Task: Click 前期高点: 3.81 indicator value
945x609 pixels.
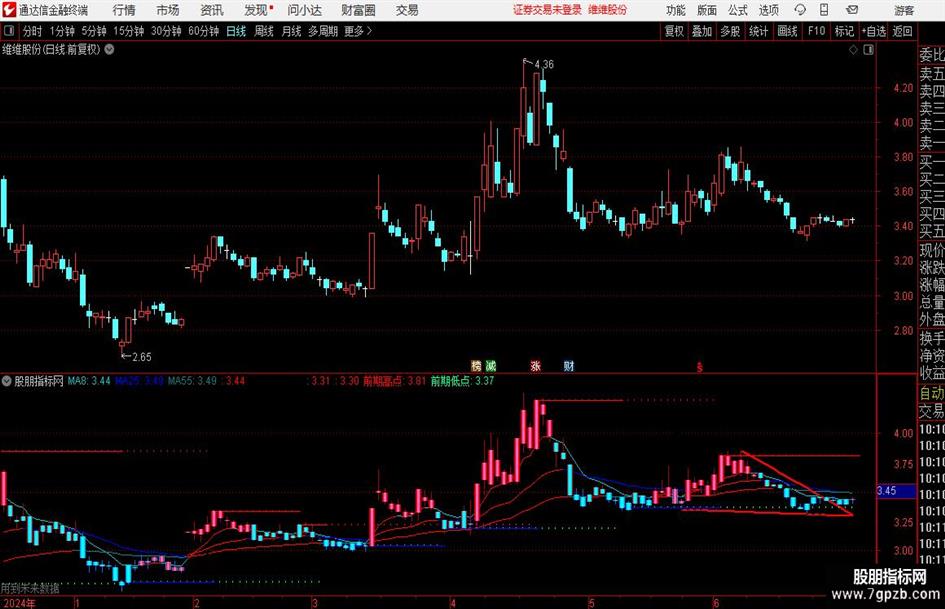Action: pyautogui.click(x=394, y=380)
